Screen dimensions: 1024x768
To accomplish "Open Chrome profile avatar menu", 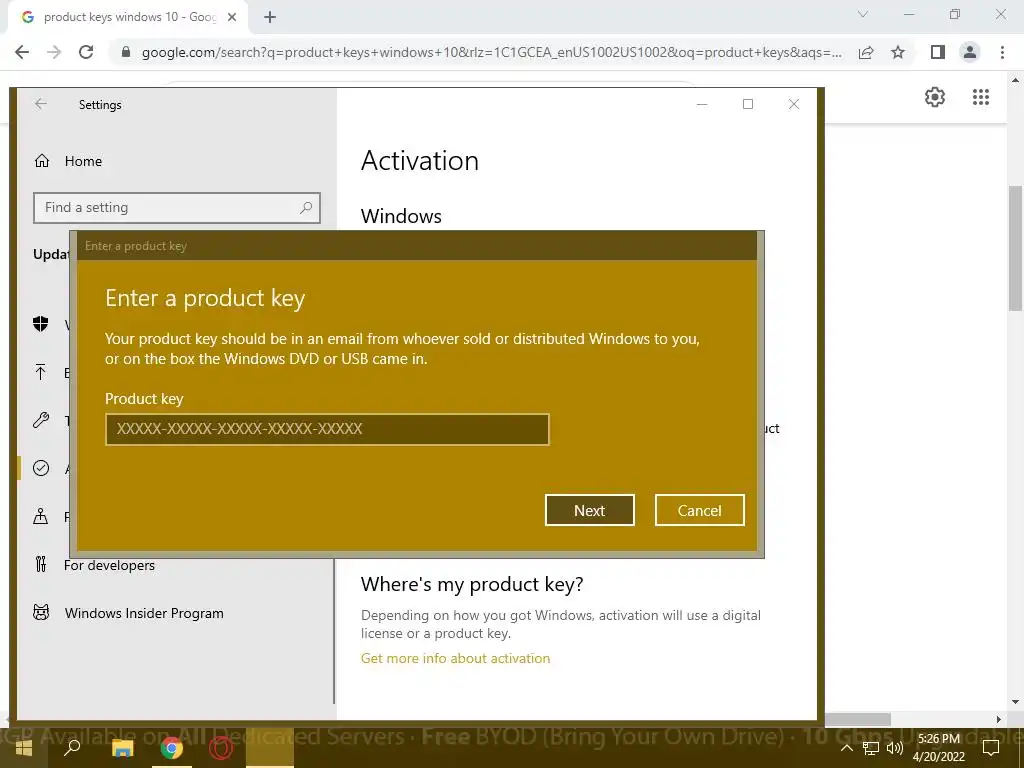I will coord(970,52).
